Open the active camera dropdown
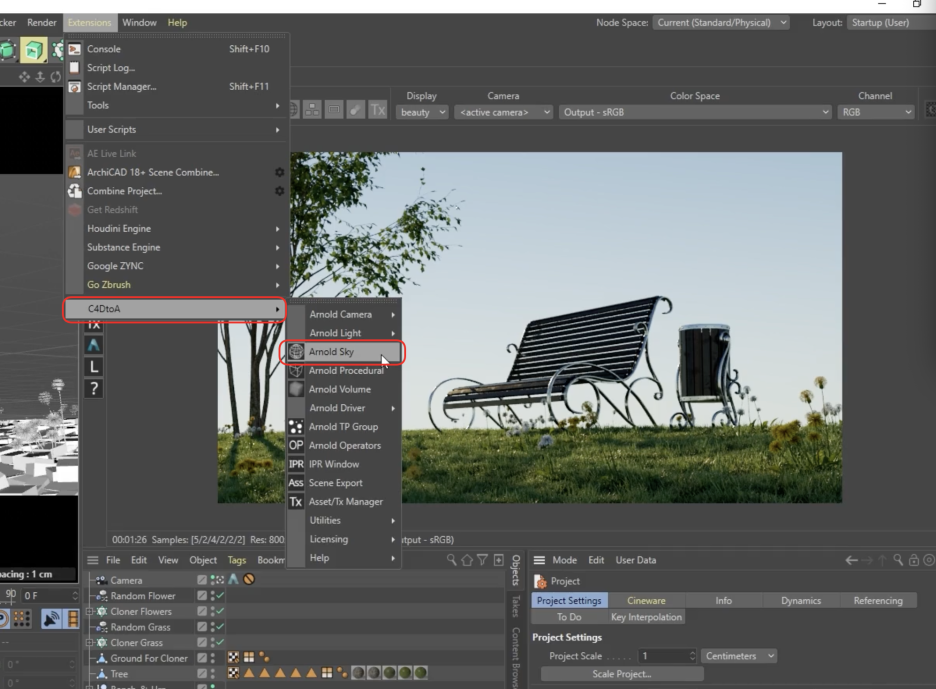 [x=503, y=112]
